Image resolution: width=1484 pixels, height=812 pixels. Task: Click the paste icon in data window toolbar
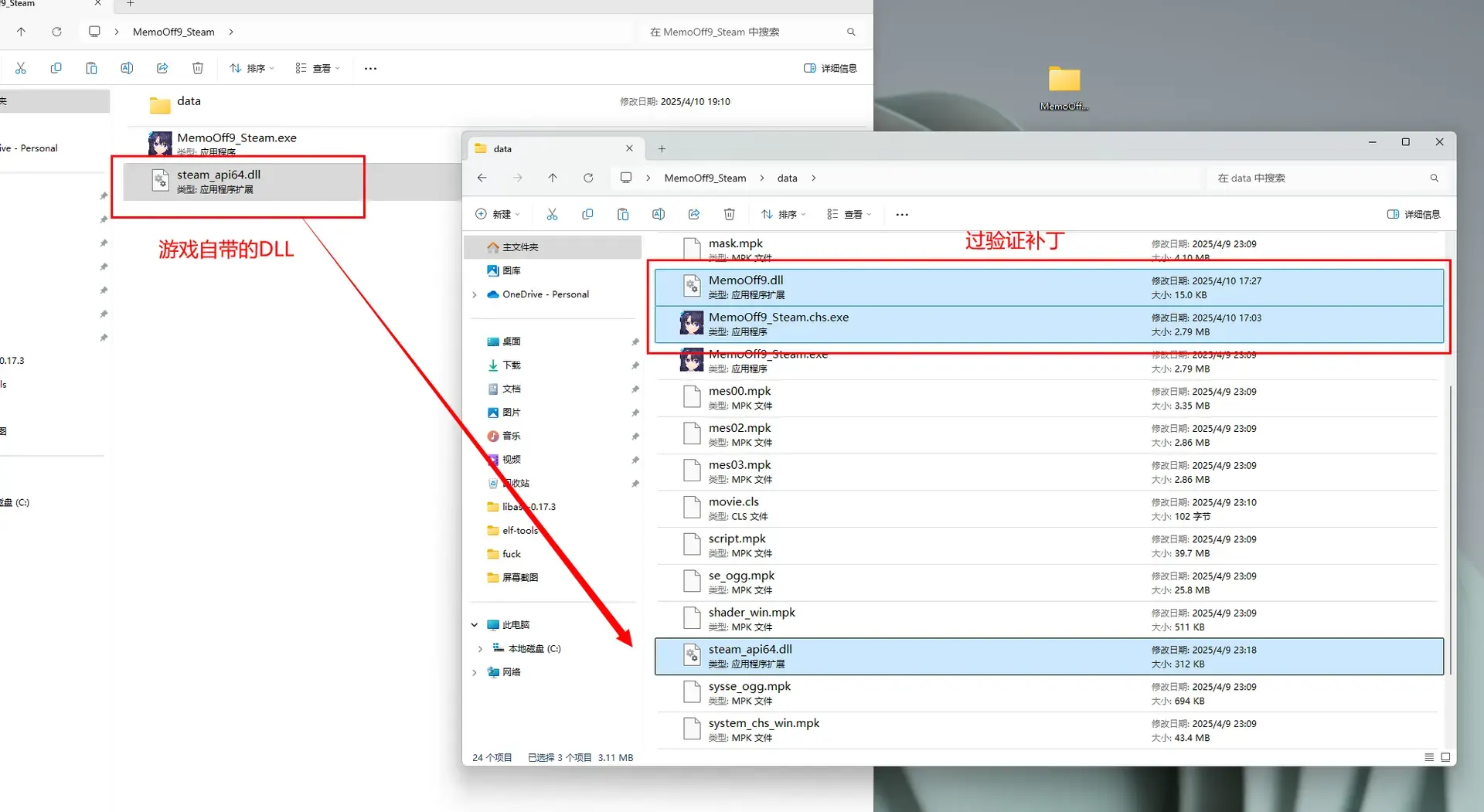[623, 214]
